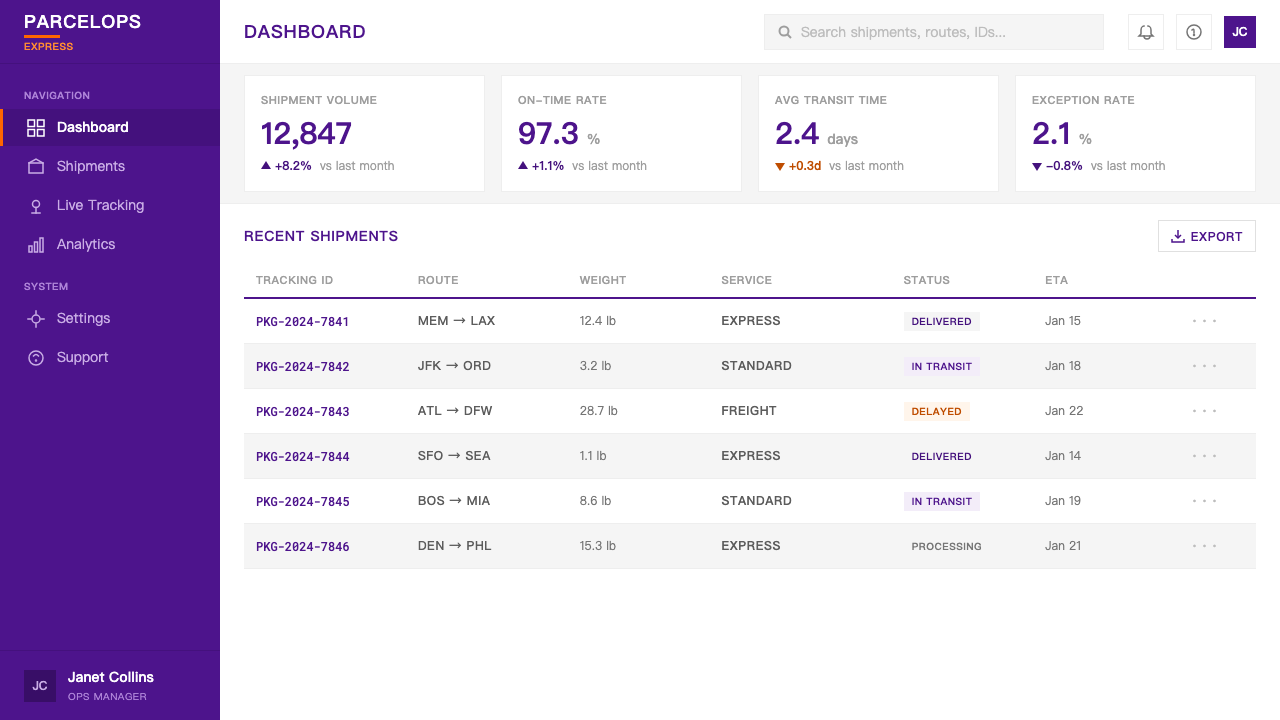Click the ParcelOps Express logo
The width and height of the screenshot is (1280, 720).
point(82,32)
